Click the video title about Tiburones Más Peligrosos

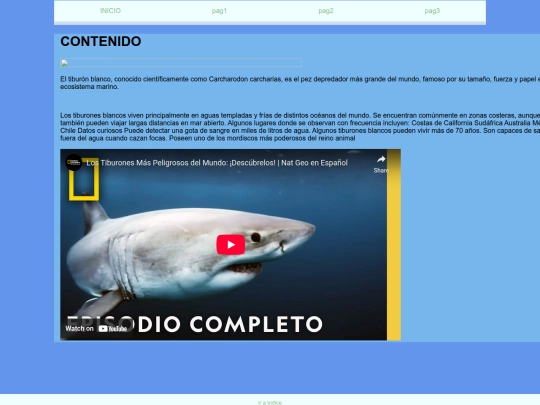click(x=217, y=163)
